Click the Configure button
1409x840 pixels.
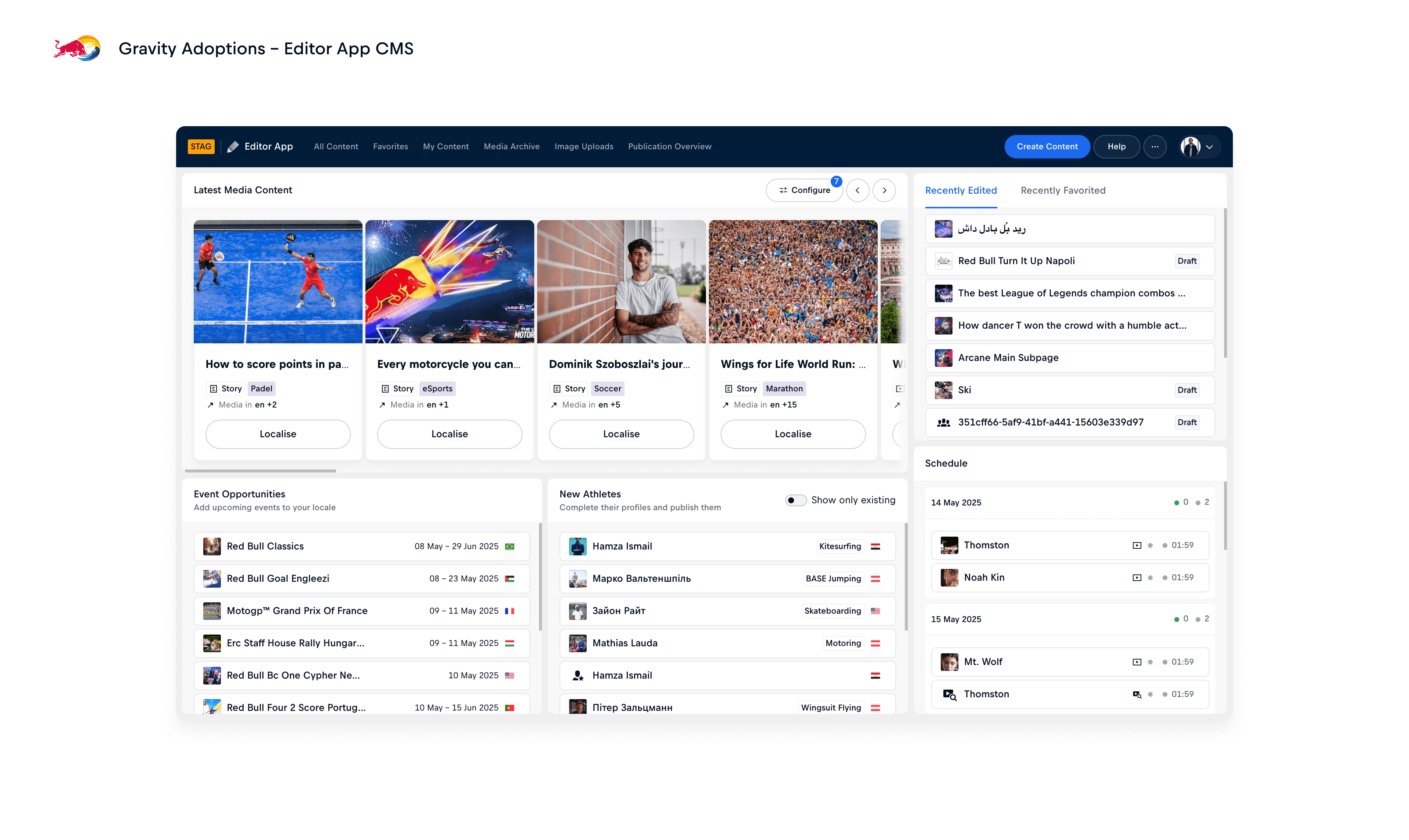click(804, 190)
